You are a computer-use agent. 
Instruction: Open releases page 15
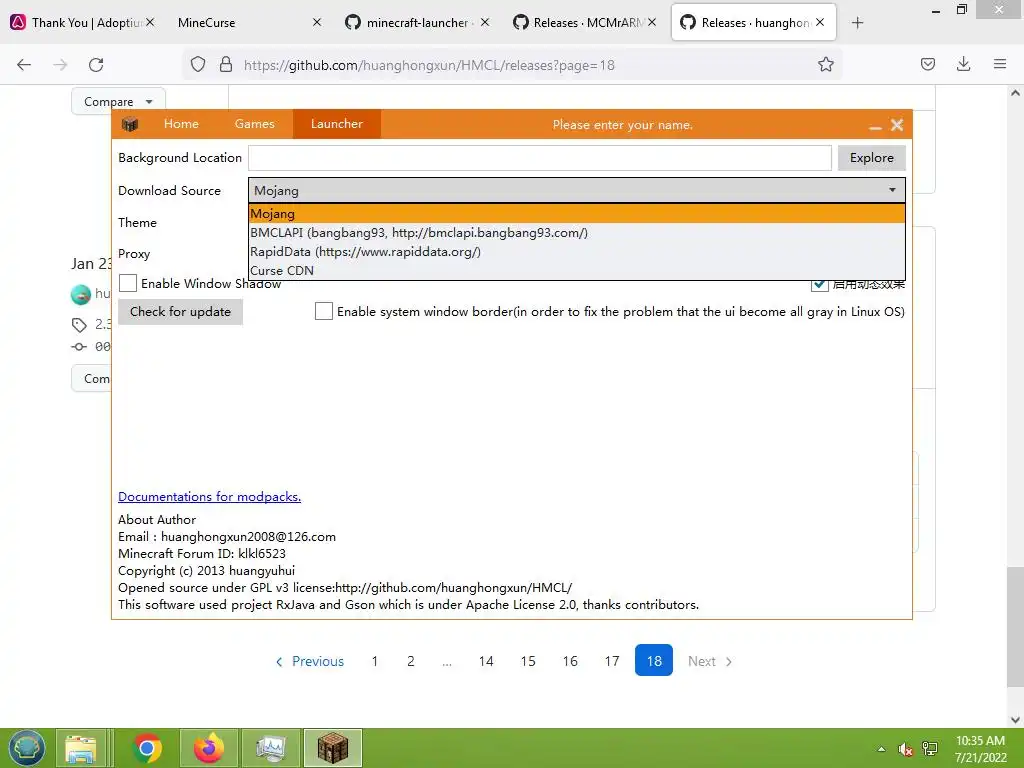point(528,661)
